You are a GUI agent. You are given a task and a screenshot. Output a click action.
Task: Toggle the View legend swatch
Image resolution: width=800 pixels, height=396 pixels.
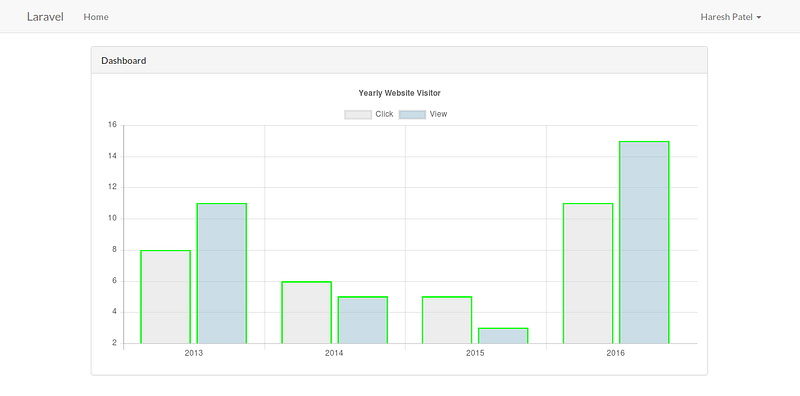click(x=412, y=114)
